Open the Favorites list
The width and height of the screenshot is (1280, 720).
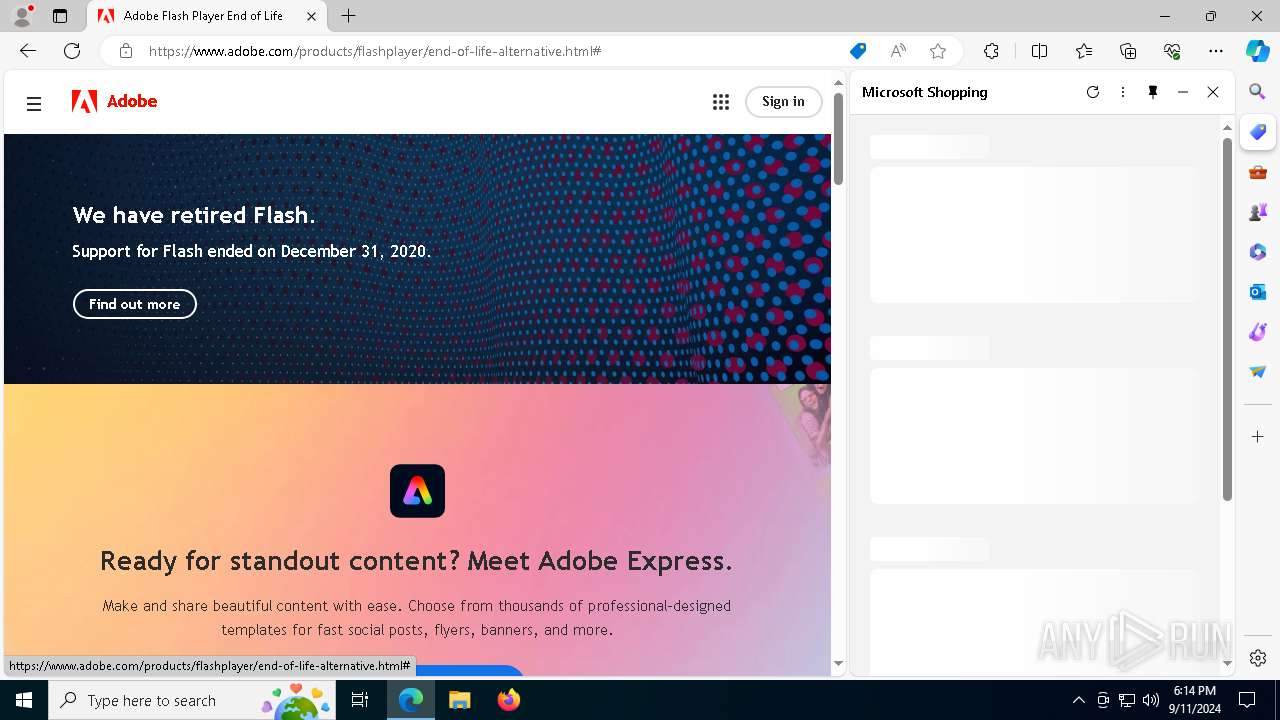pos(1084,51)
